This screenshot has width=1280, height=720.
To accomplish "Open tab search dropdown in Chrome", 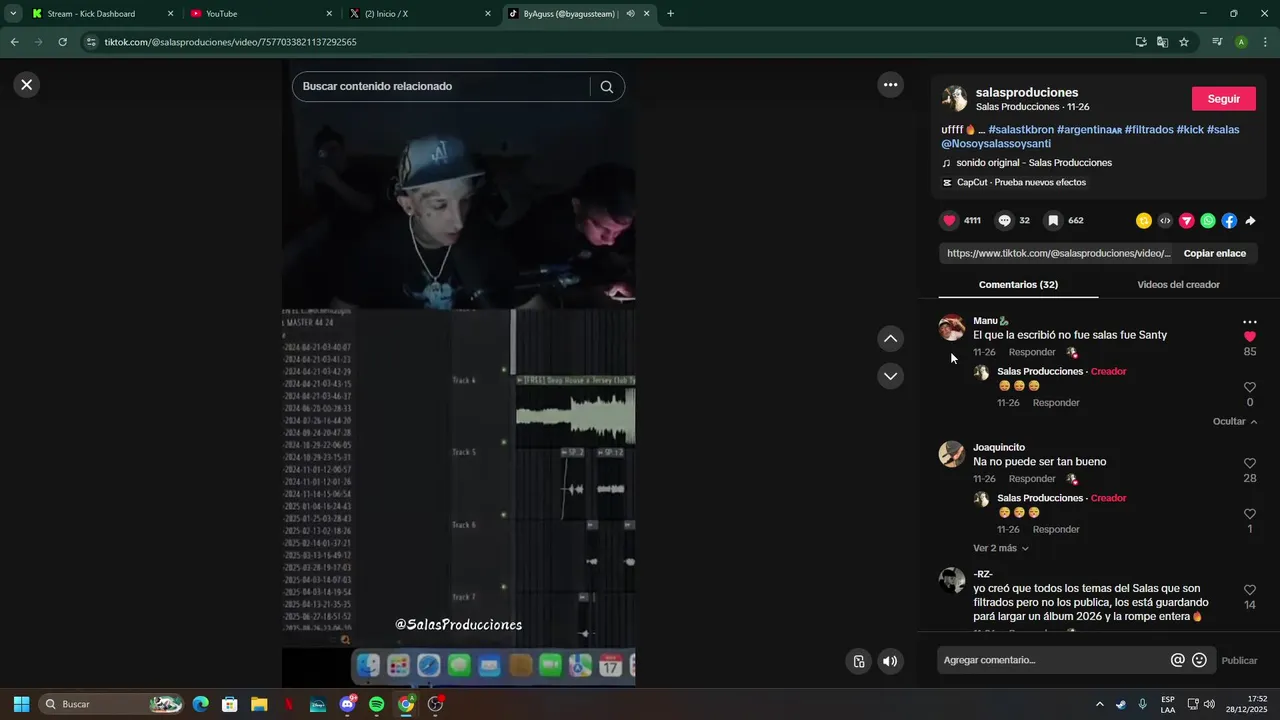I will pos(13,14).
